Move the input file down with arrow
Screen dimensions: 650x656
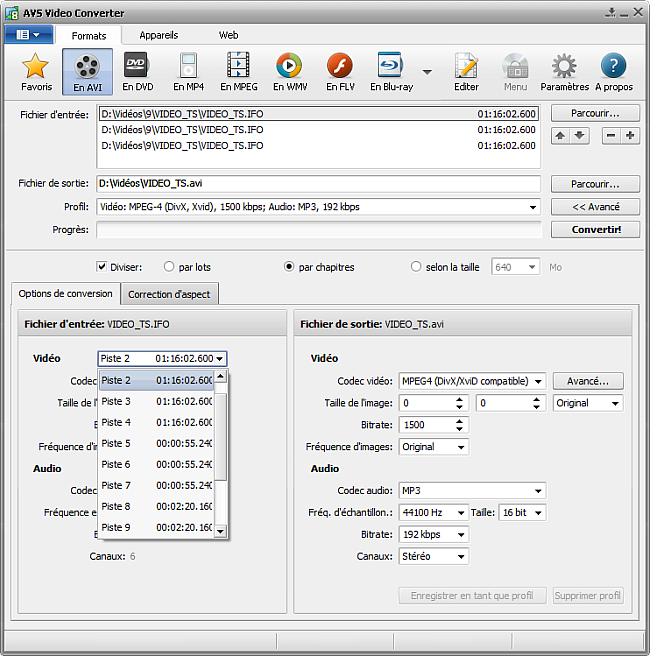580,136
